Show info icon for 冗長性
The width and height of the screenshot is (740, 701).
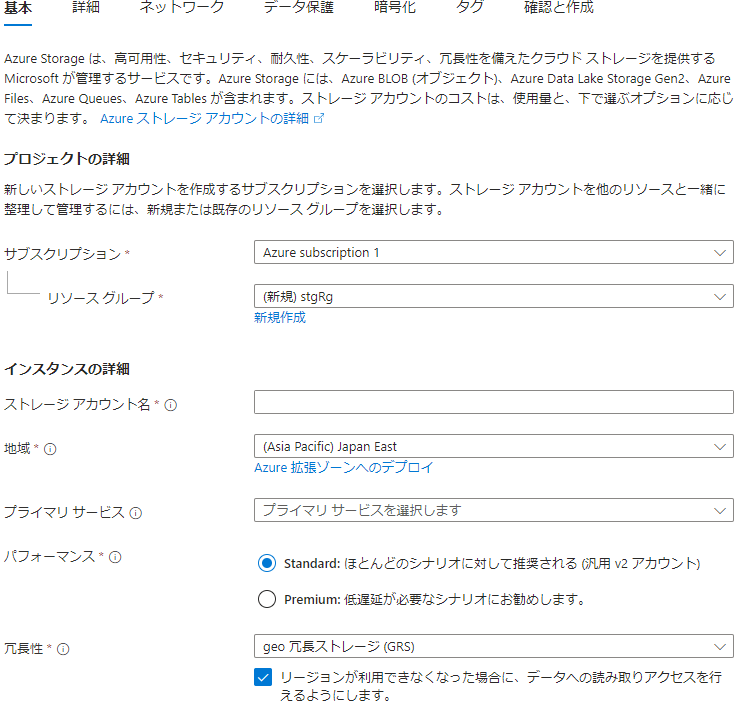(x=63, y=650)
